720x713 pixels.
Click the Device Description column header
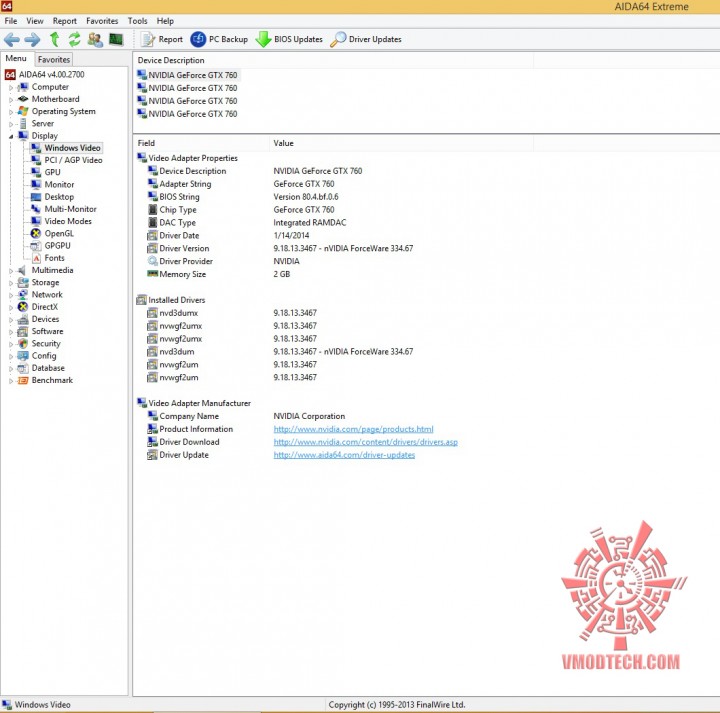tap(333, 60)
